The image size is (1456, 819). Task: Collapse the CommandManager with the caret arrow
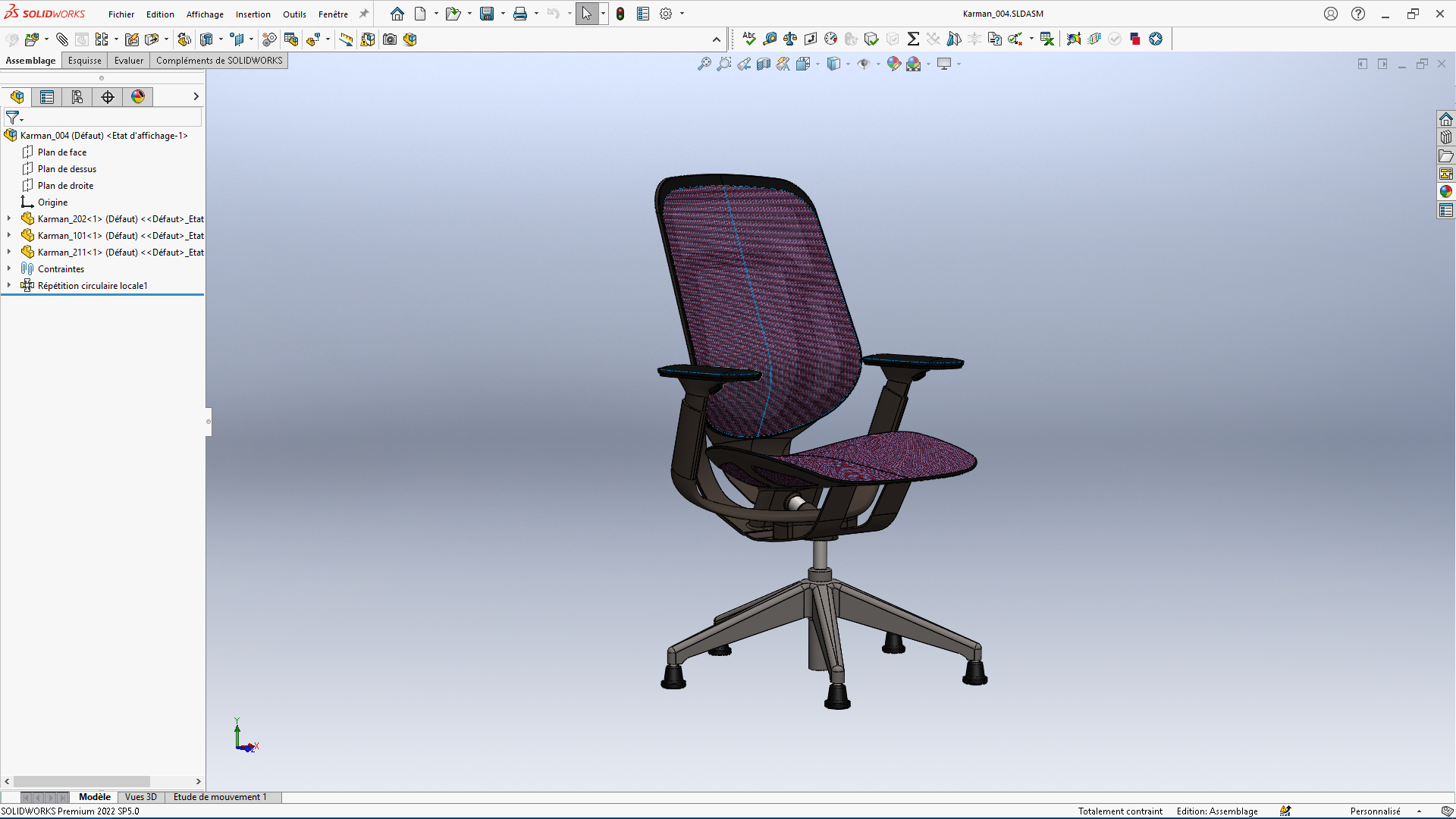[x=717, y=39]
